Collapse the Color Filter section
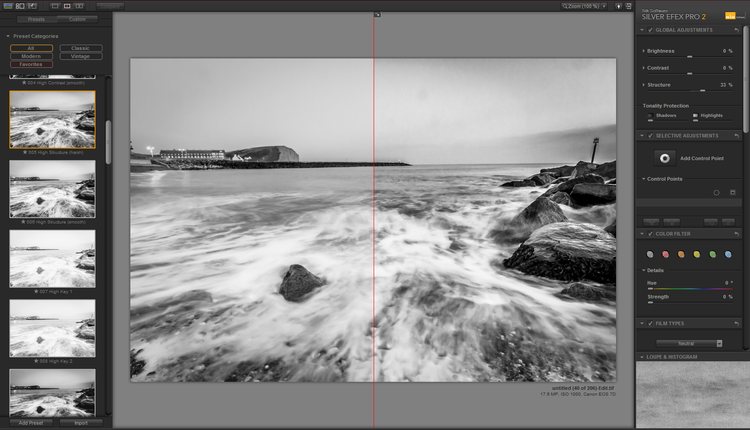750x430 pixels. [x=642, y=234]
